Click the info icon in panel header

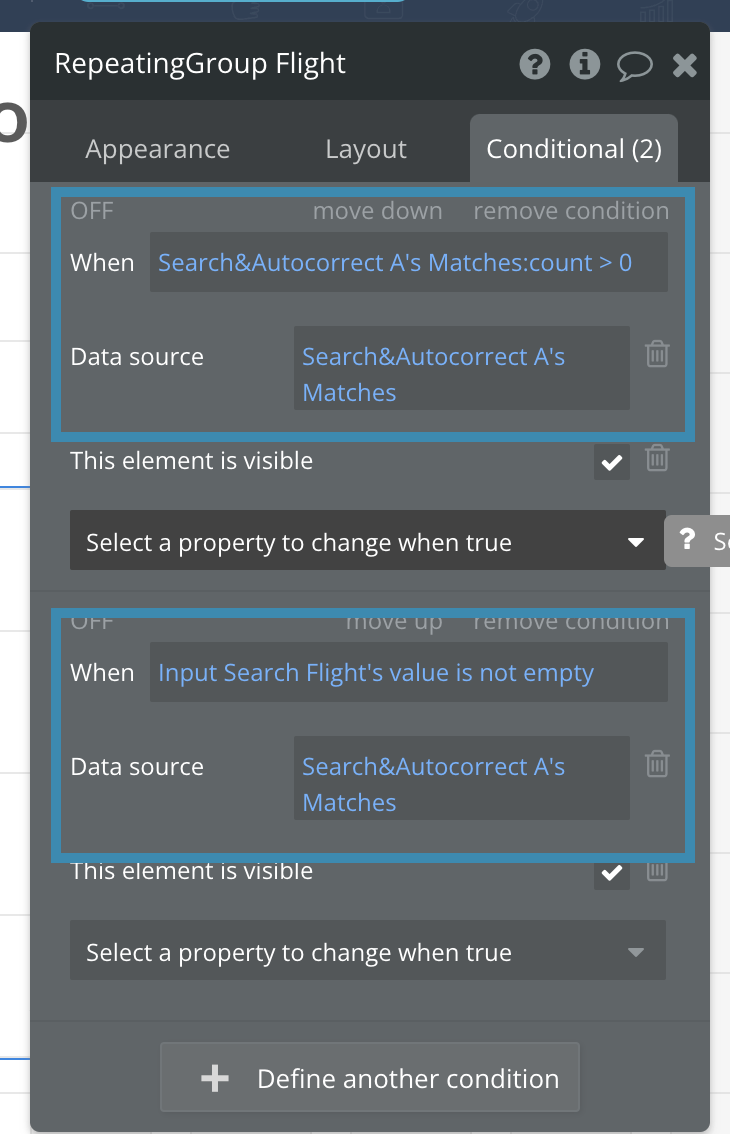[584, 65]
